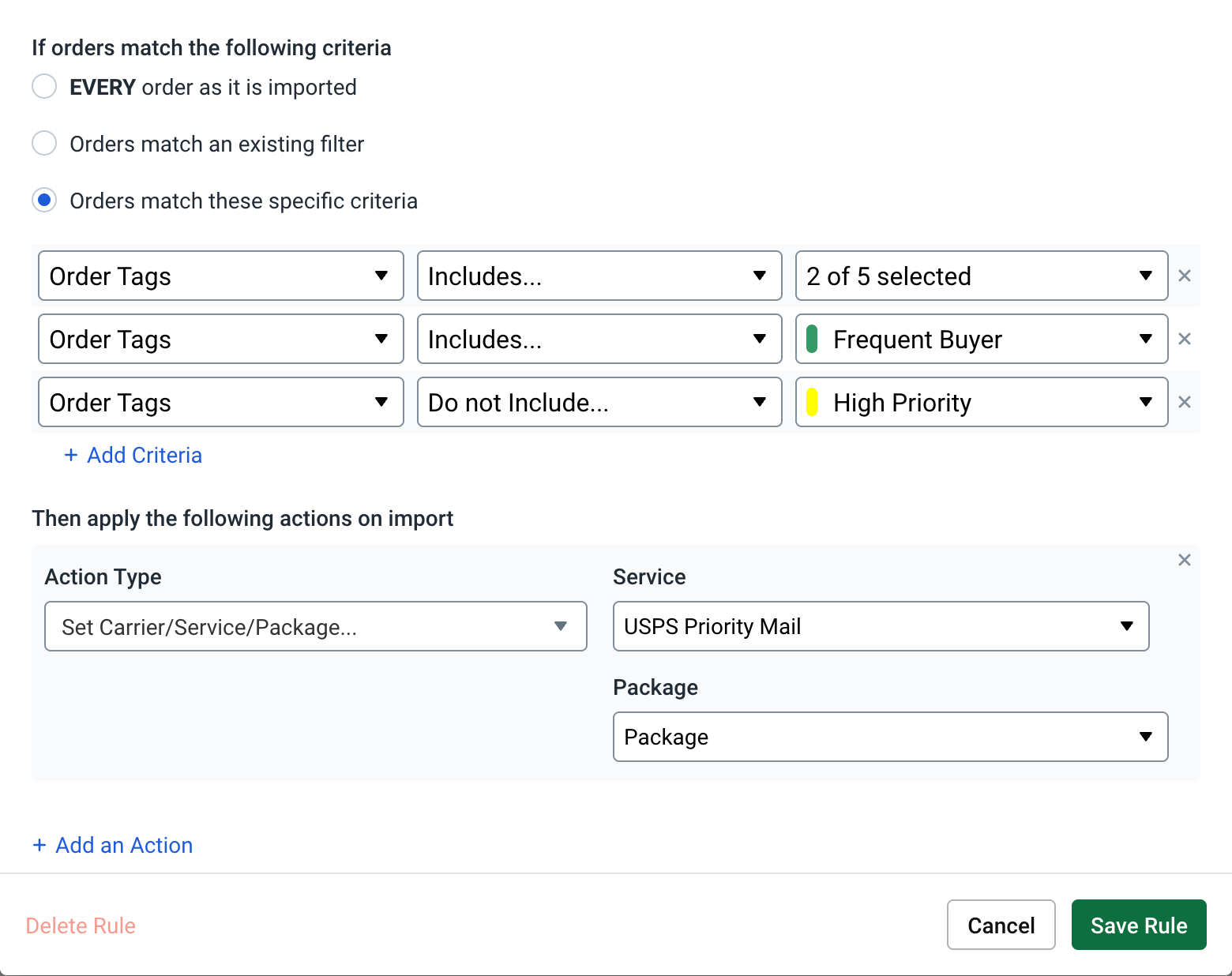This screenshot has height=976, width=1232.
Task: Select EVERY order as it is imported
Action: (44, 86)
